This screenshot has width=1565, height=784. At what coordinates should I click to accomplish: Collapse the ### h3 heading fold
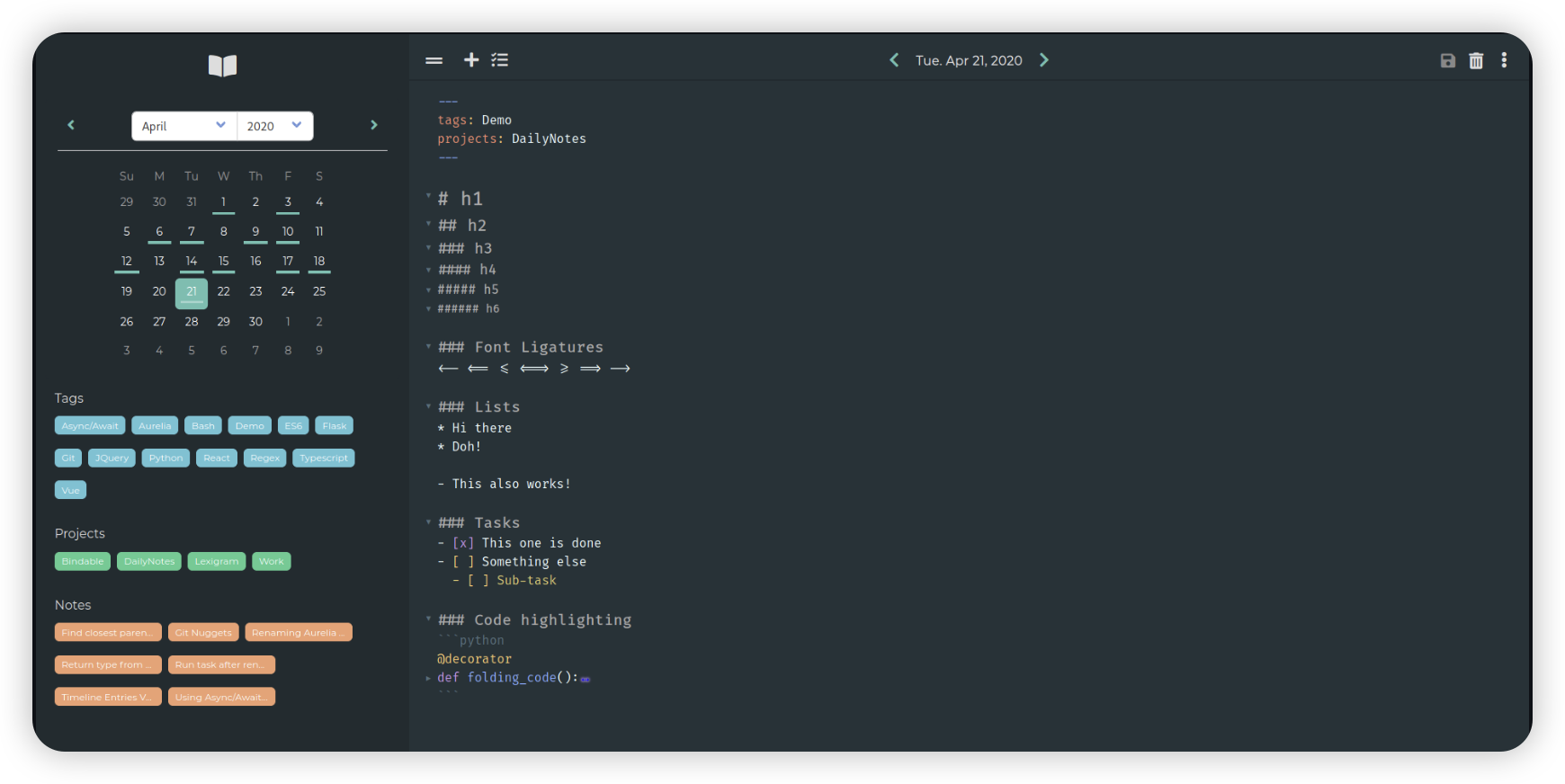428,246
